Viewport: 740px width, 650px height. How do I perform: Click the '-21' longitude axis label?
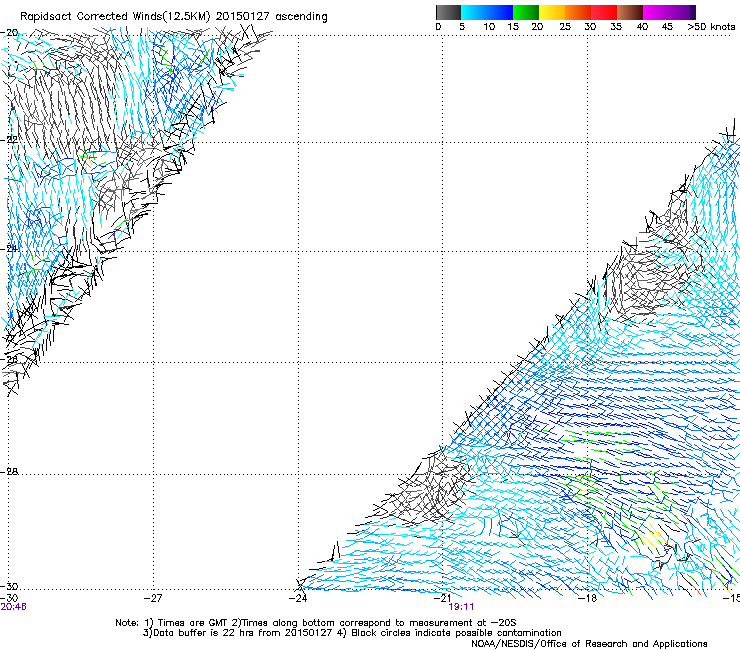442,598
